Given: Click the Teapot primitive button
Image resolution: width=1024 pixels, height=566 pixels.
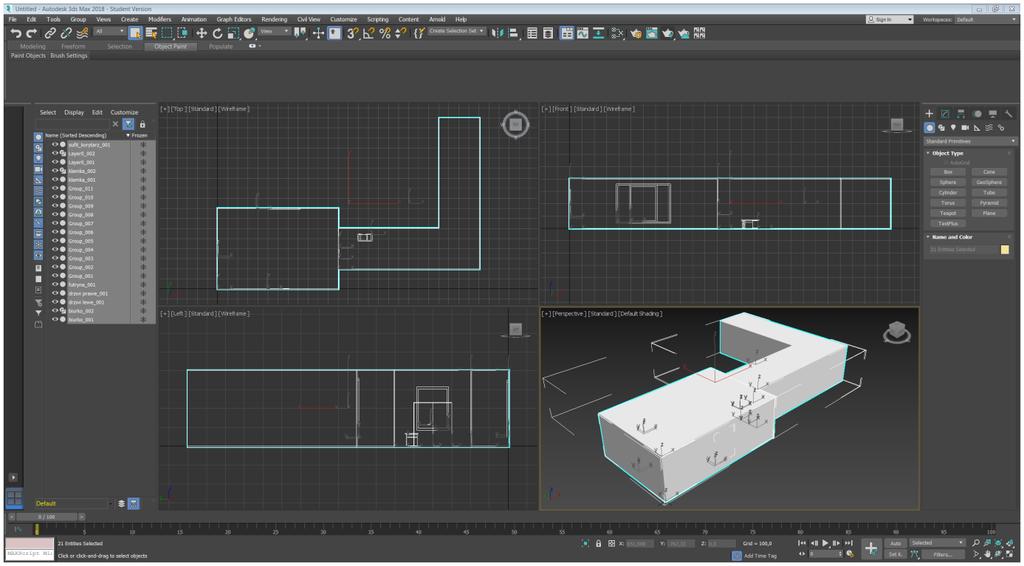Looking at the screenshot, I should click(x=948, y=213).
